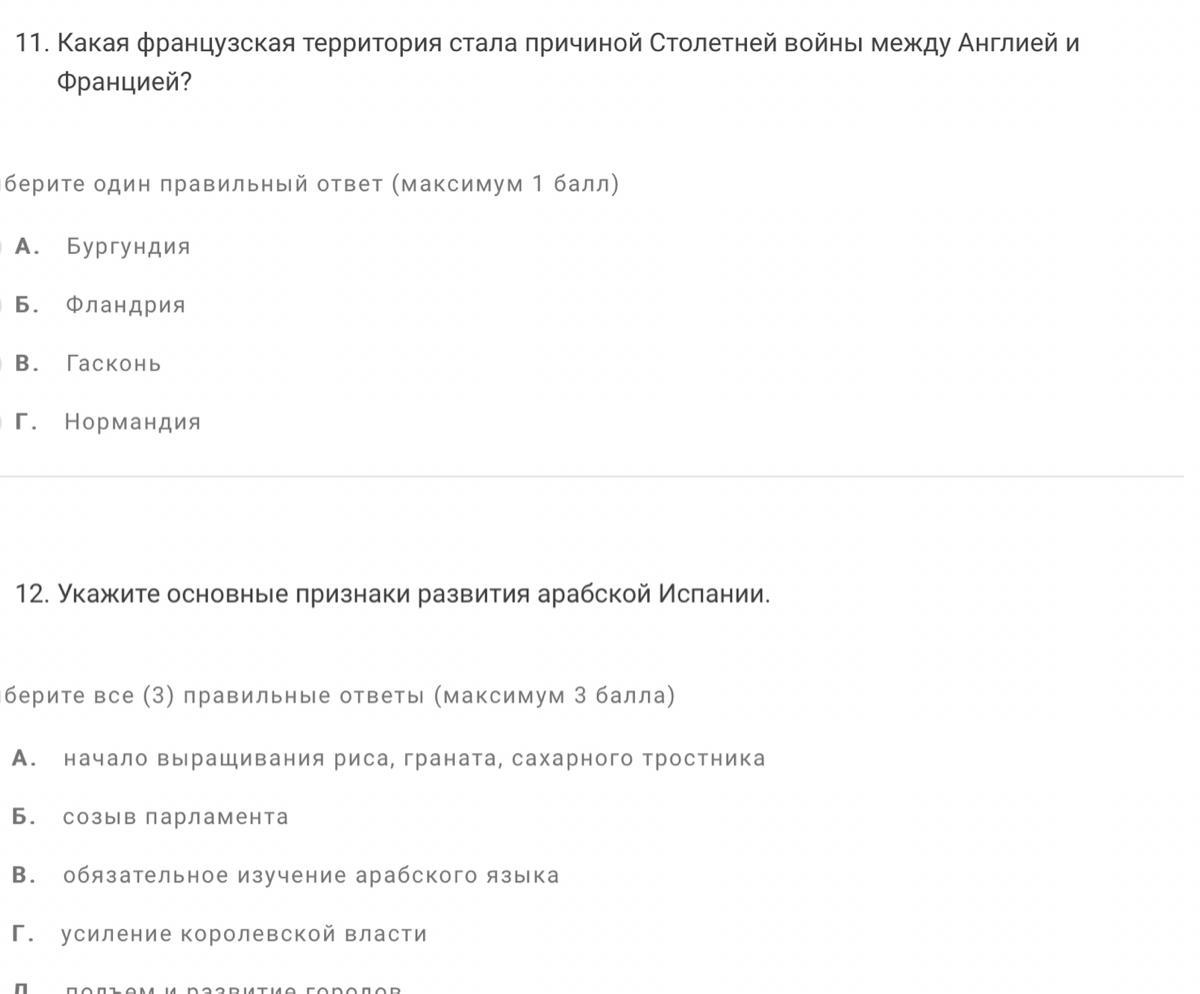Viewport: 1200px width, 994px height.
Task: Select the answer "Бургундия" in question 11
Action: coord(128,247)
